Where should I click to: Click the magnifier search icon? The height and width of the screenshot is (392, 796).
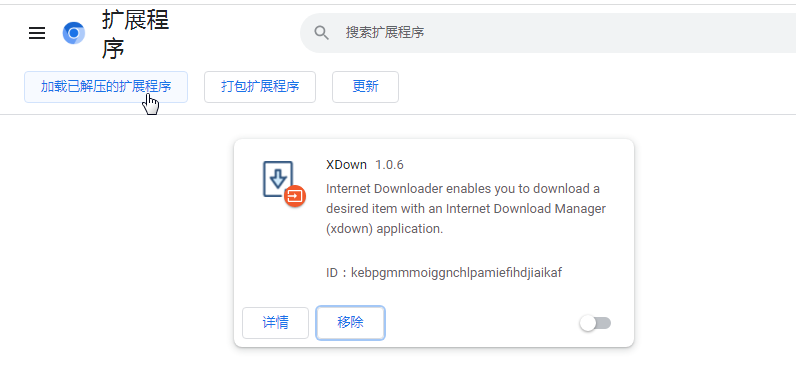[321, 33]
